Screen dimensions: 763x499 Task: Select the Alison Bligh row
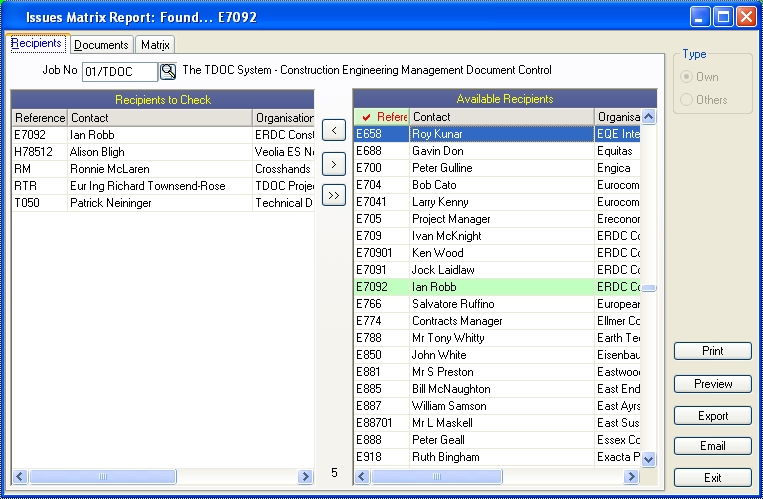(x=163, y=152)
